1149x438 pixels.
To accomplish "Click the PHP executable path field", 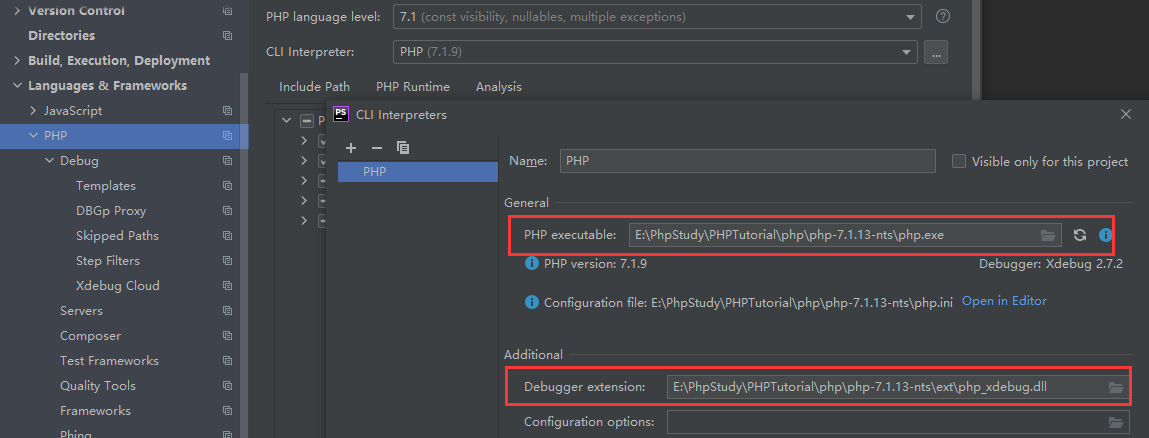I will [845, 235].
